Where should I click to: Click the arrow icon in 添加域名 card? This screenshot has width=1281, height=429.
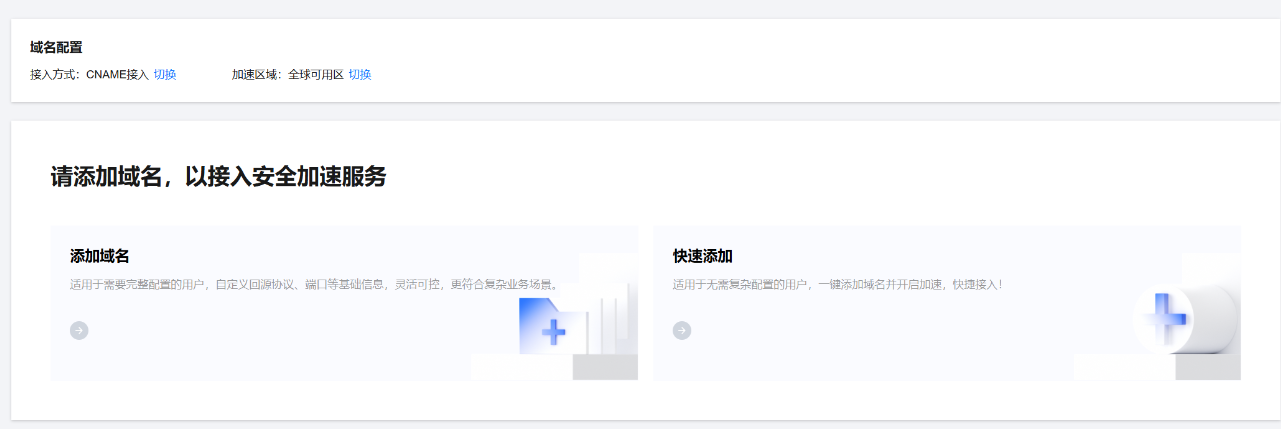pos(79,330)
